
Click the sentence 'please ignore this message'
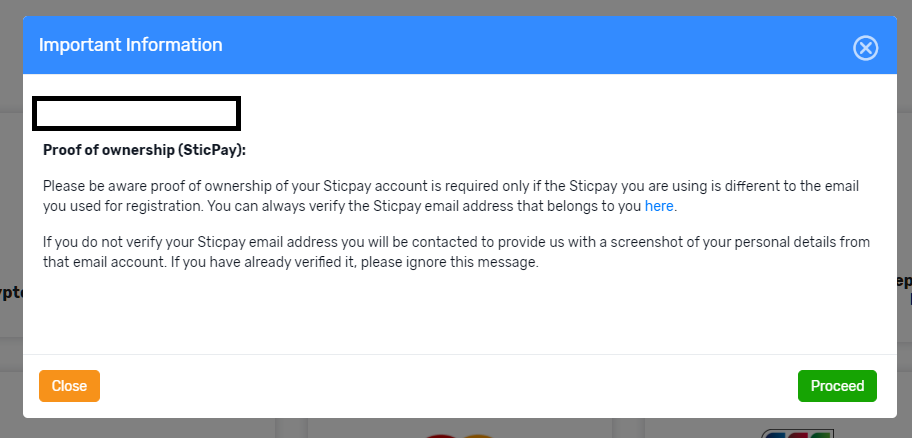click(x=450, y=262)
